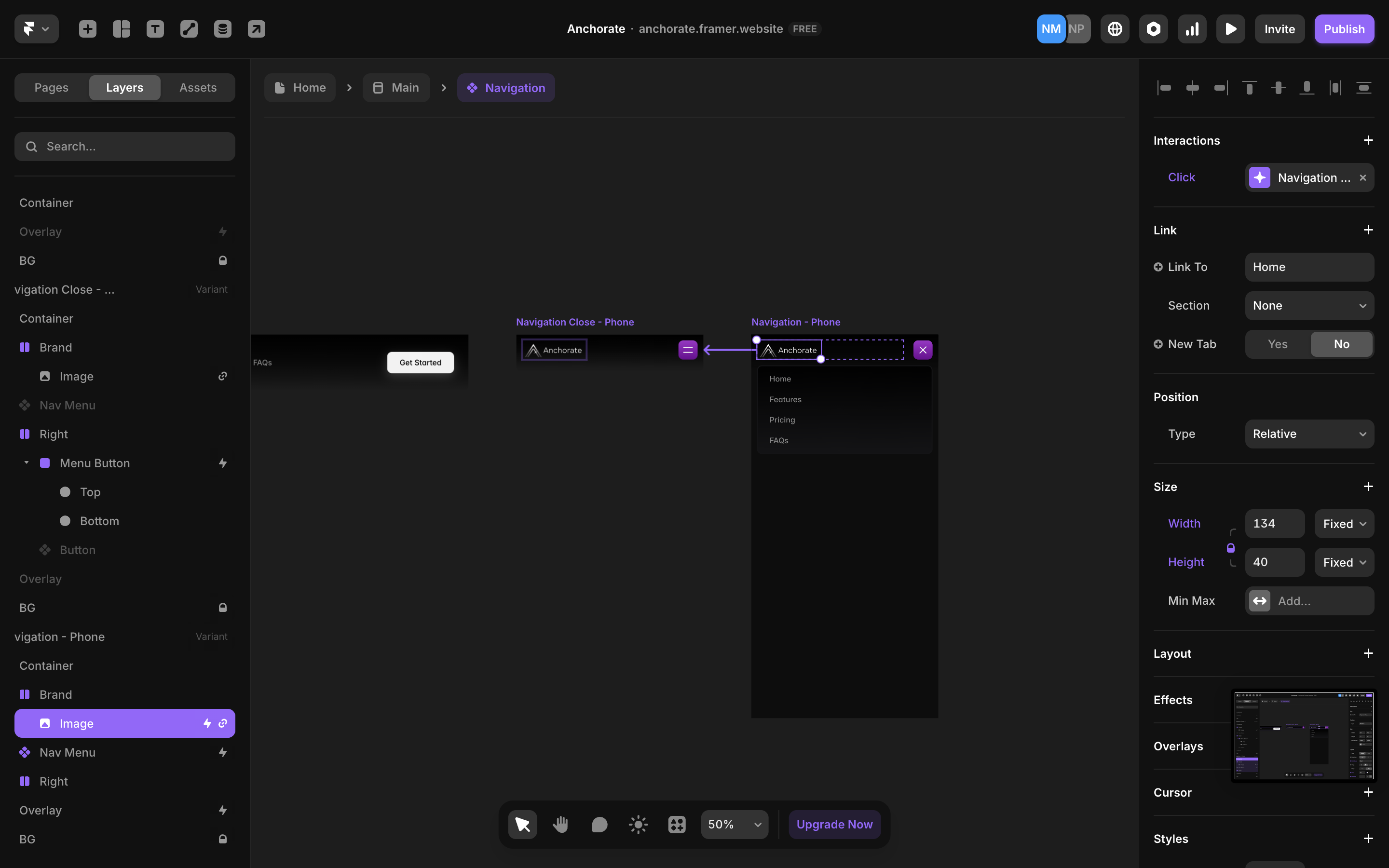Open the CMS database icon

(x=223, y=29)
